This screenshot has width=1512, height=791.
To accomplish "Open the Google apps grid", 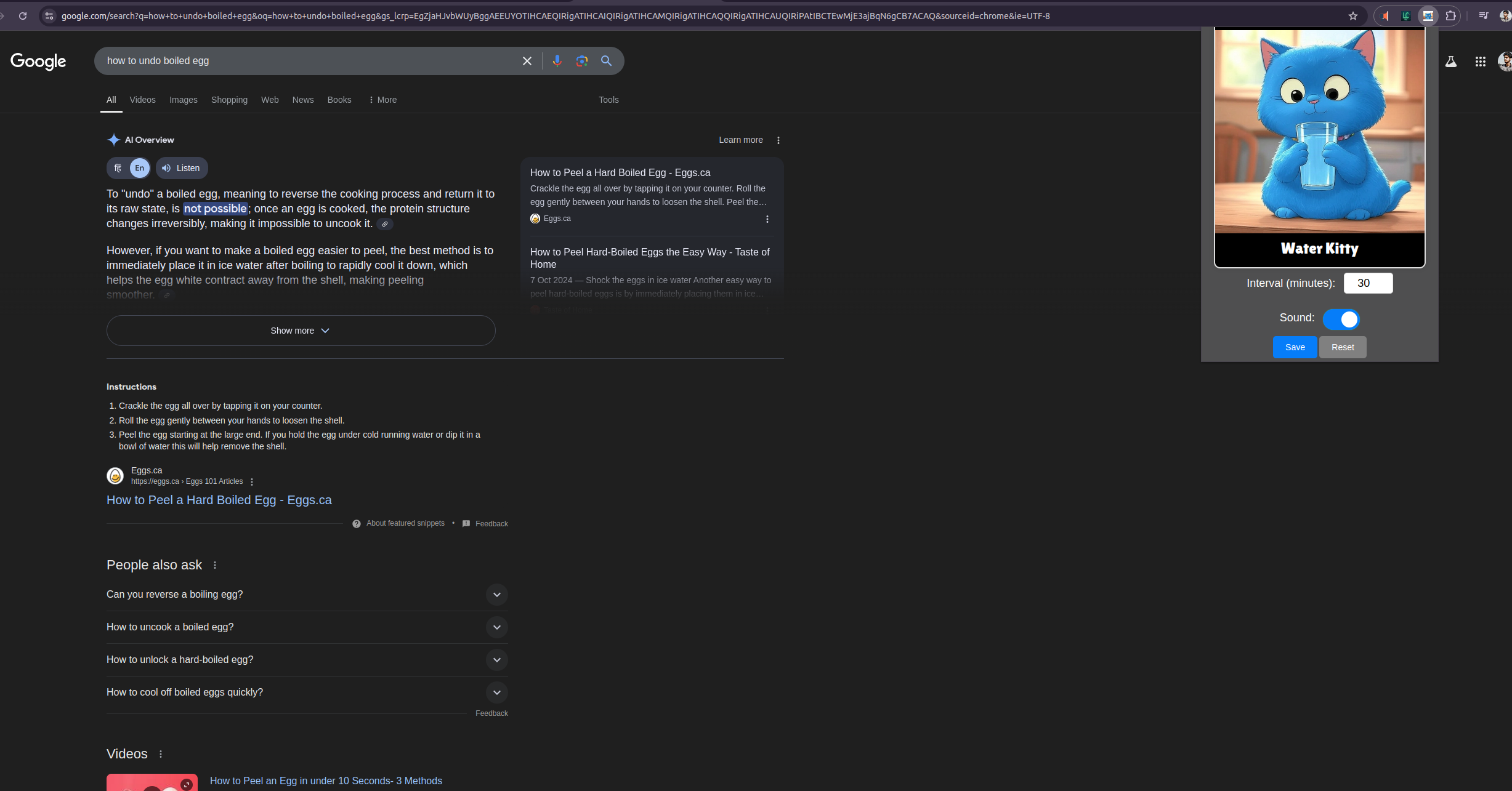I will 1480,62.
